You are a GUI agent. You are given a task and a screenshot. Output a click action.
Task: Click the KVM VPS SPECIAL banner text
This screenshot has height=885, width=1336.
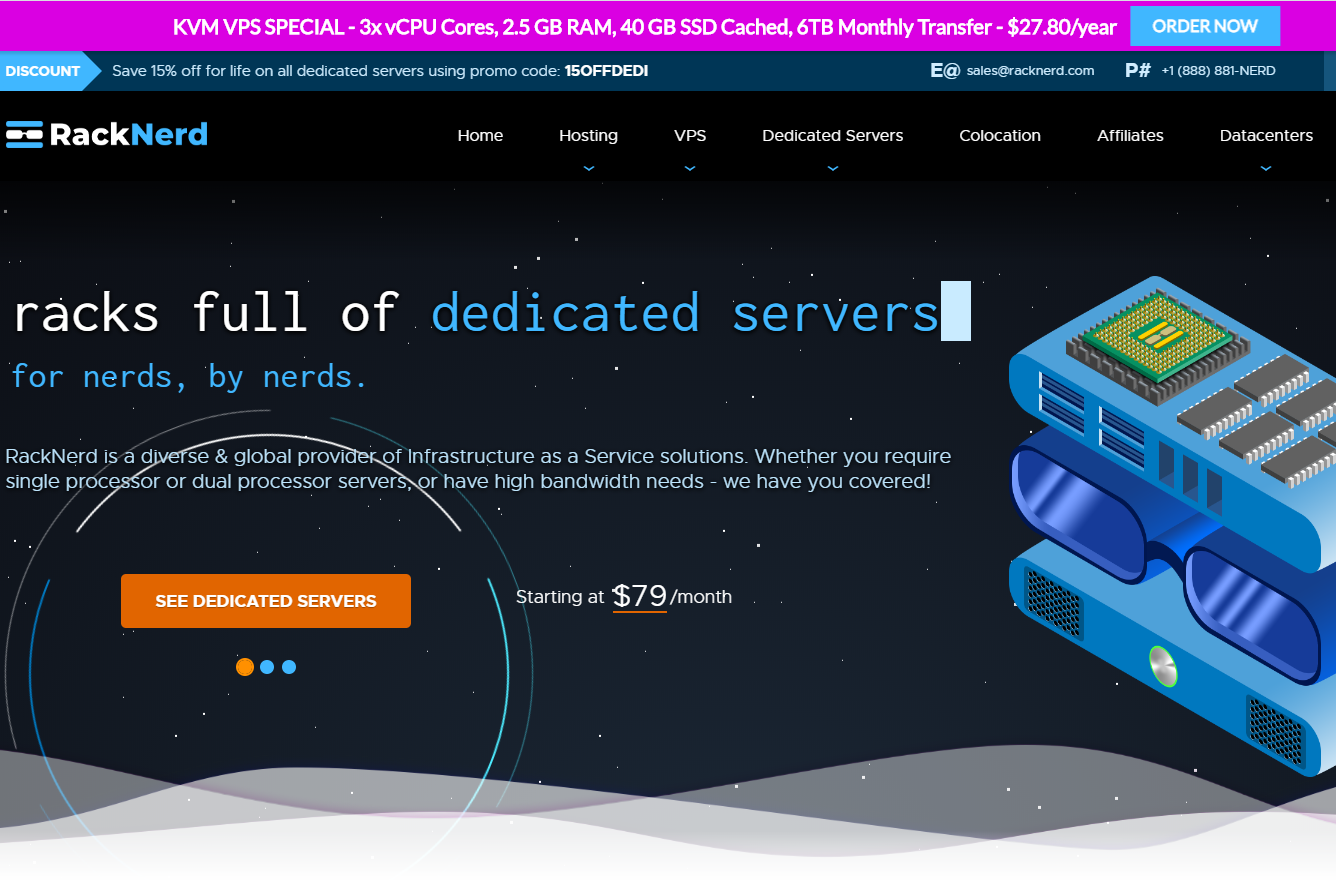644,27
